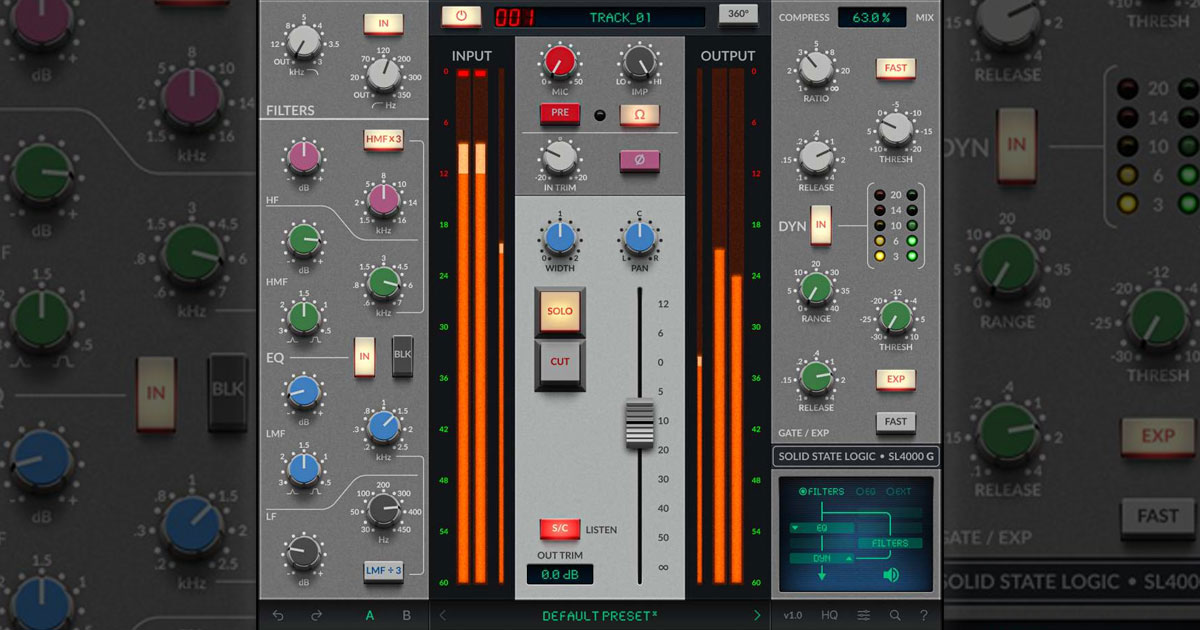Screen dimensions: 1200x630
Task: Toggle the EQ IN button
Action: (365, 356)
